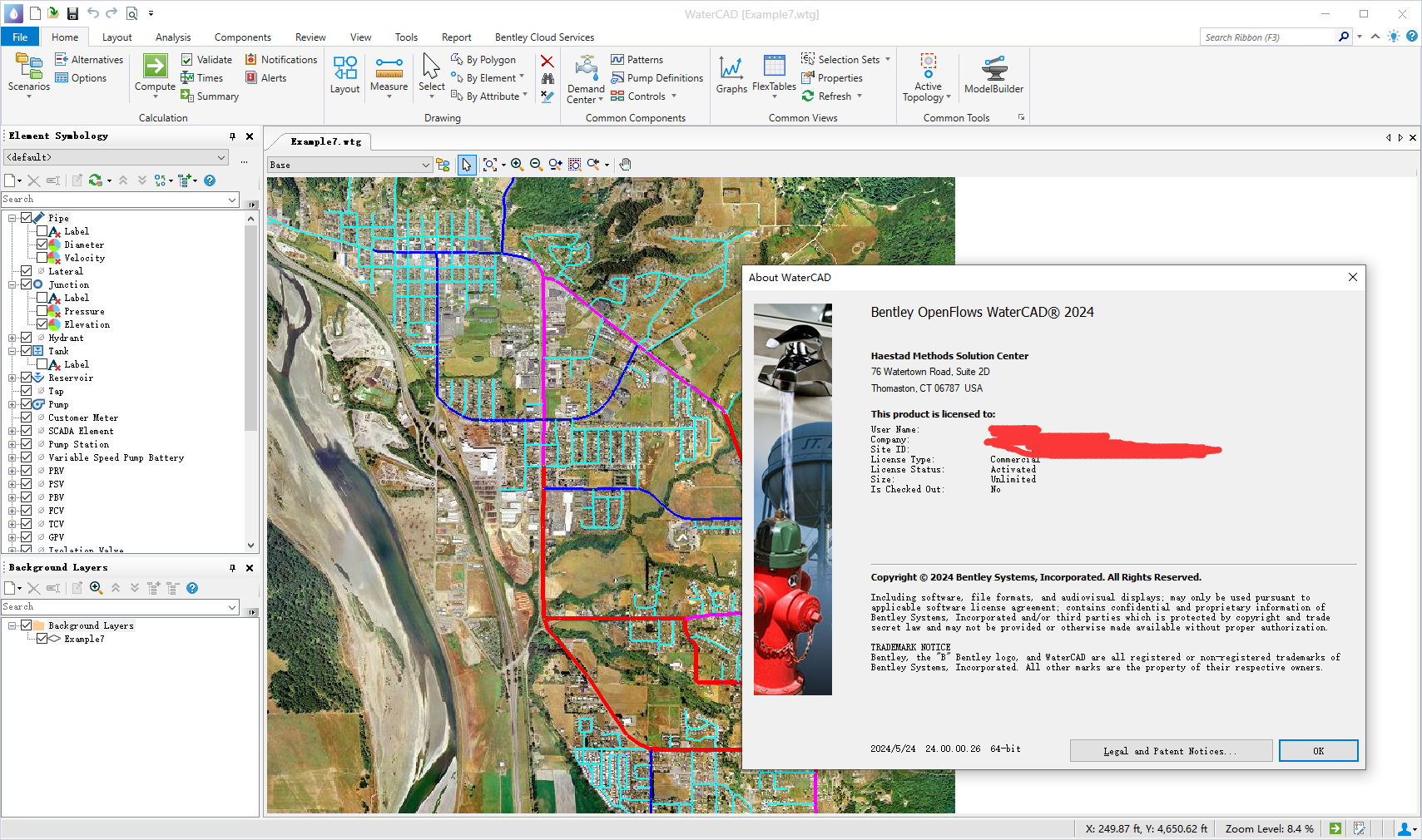Open the Demand Center
The width and height of the screenshot is (1422, 840).
(586, 79)
